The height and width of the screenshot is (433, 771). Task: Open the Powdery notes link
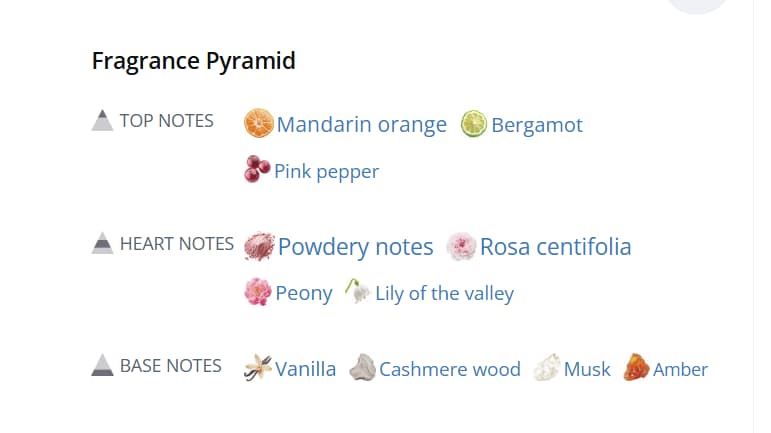point(356,247)
